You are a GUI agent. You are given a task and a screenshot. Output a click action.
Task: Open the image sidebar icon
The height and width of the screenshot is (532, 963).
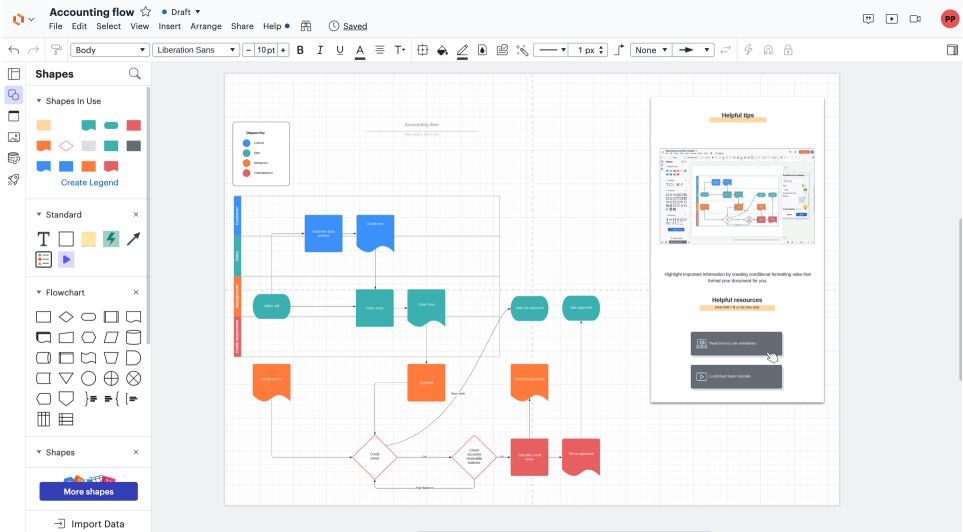tap(14, 137)
